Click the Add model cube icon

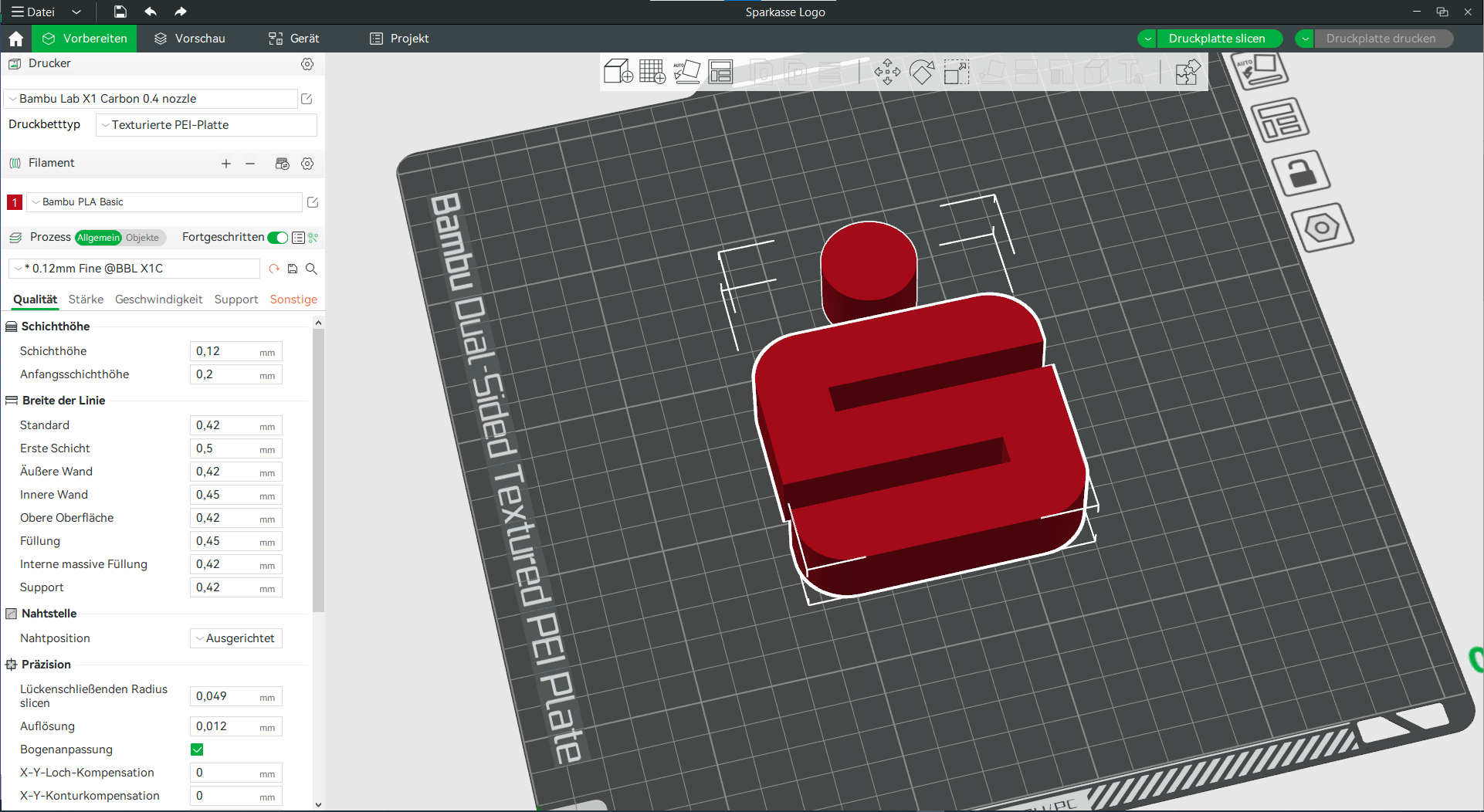coord(618,72)
